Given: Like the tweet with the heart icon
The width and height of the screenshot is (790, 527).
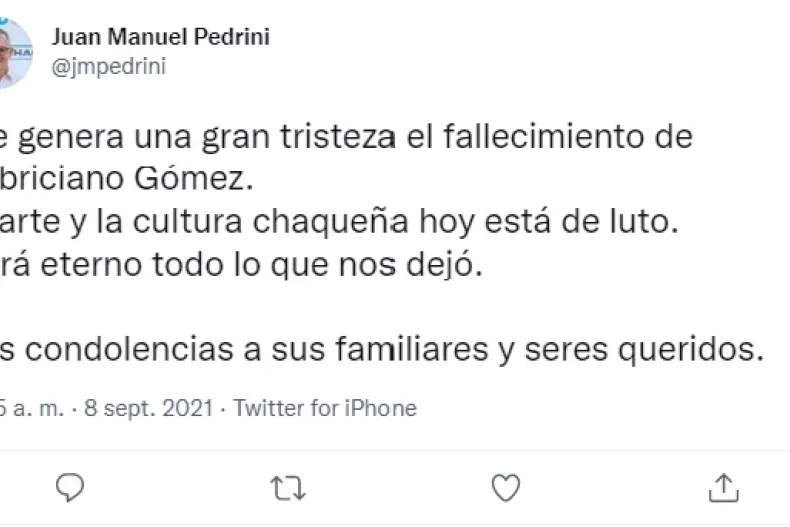Looking at the screenshot, I should click(x=507, y=487).
